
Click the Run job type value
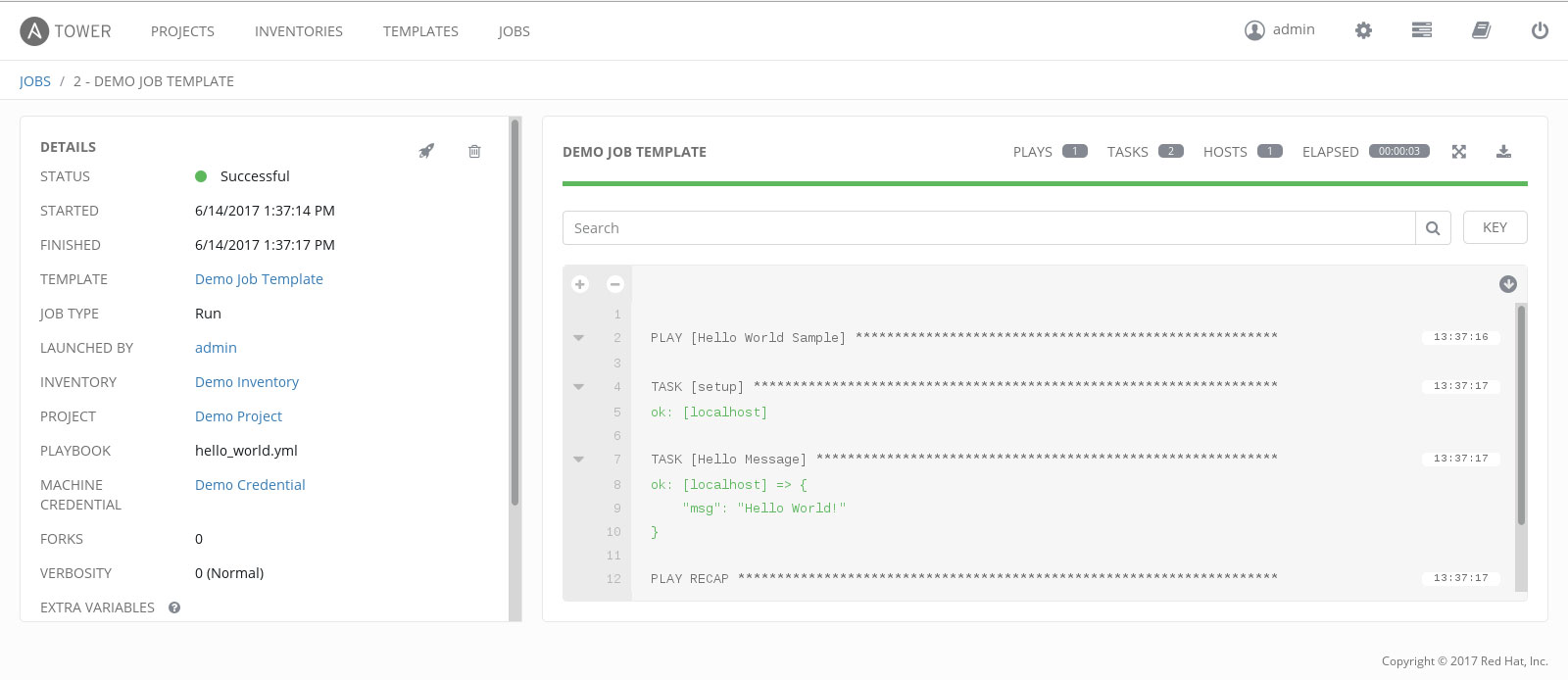tap(208, 314)
